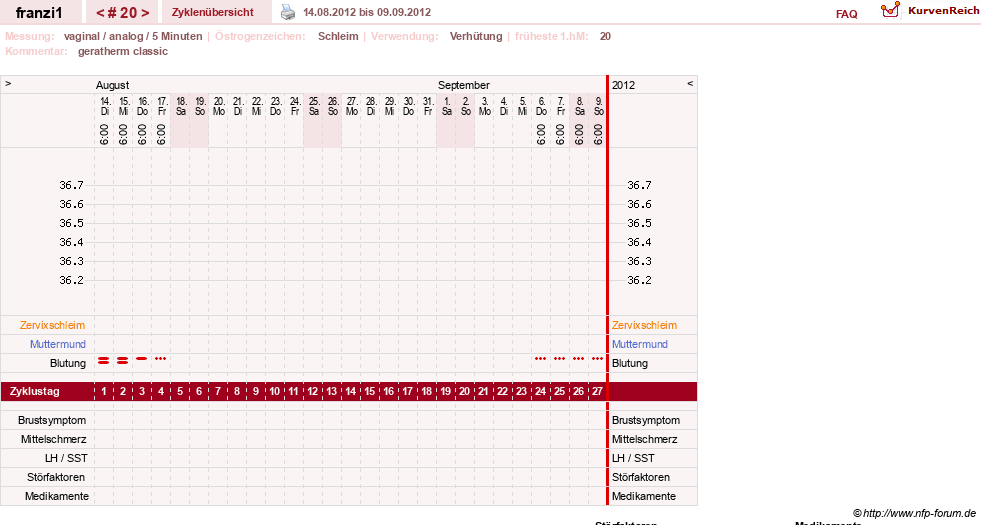Click the > arrow at the chart's left header
The width and height of the screenshot is (981, 525).
pos(8,83)
